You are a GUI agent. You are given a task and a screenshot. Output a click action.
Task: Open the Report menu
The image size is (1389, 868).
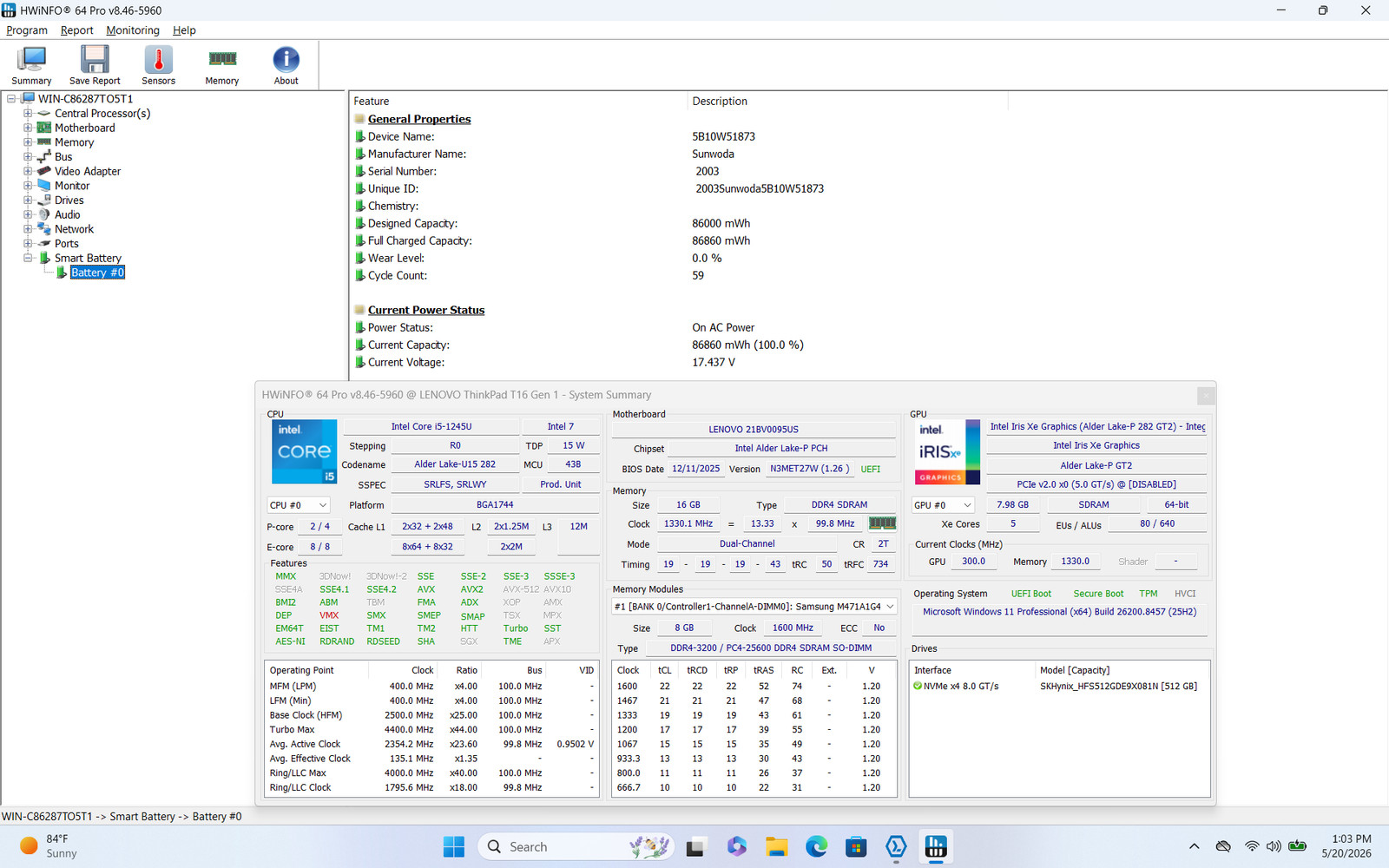tap(76, 30)
